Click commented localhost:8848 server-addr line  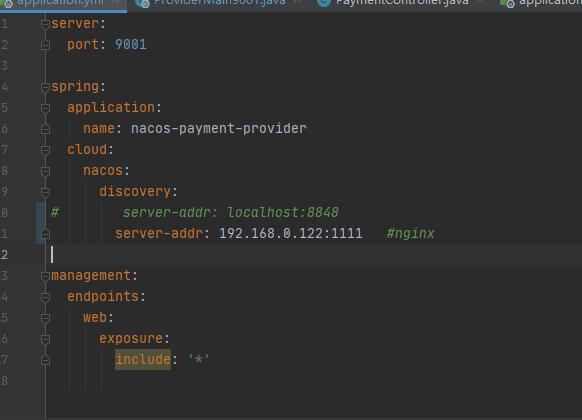pyautogui.click(x=230, y=213)
